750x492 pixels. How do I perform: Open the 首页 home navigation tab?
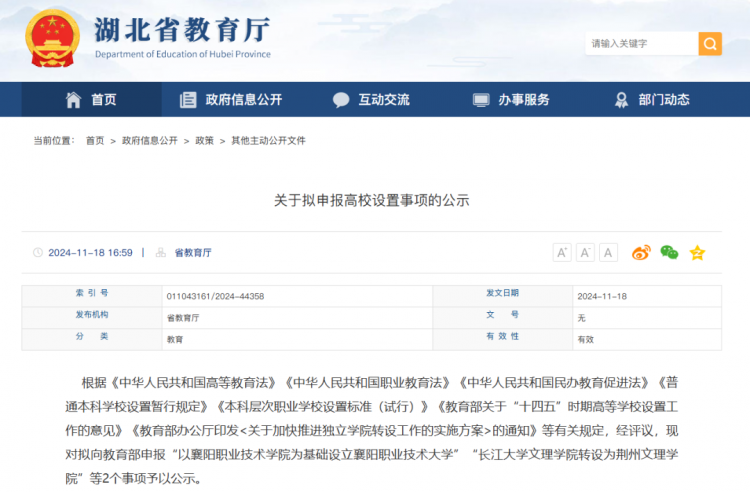click(x=103, y=100)
